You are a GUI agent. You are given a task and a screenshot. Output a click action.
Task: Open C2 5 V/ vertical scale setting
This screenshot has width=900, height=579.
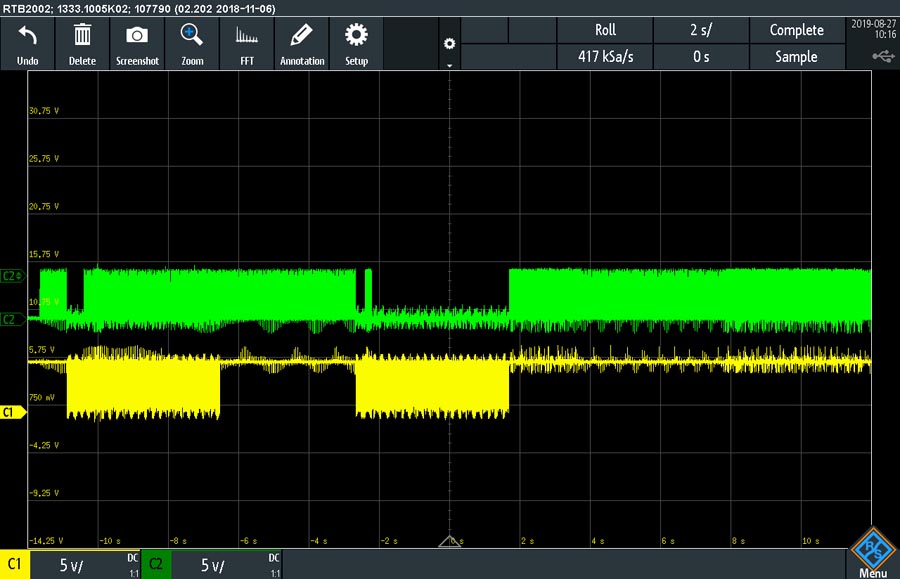pos(226,565)
